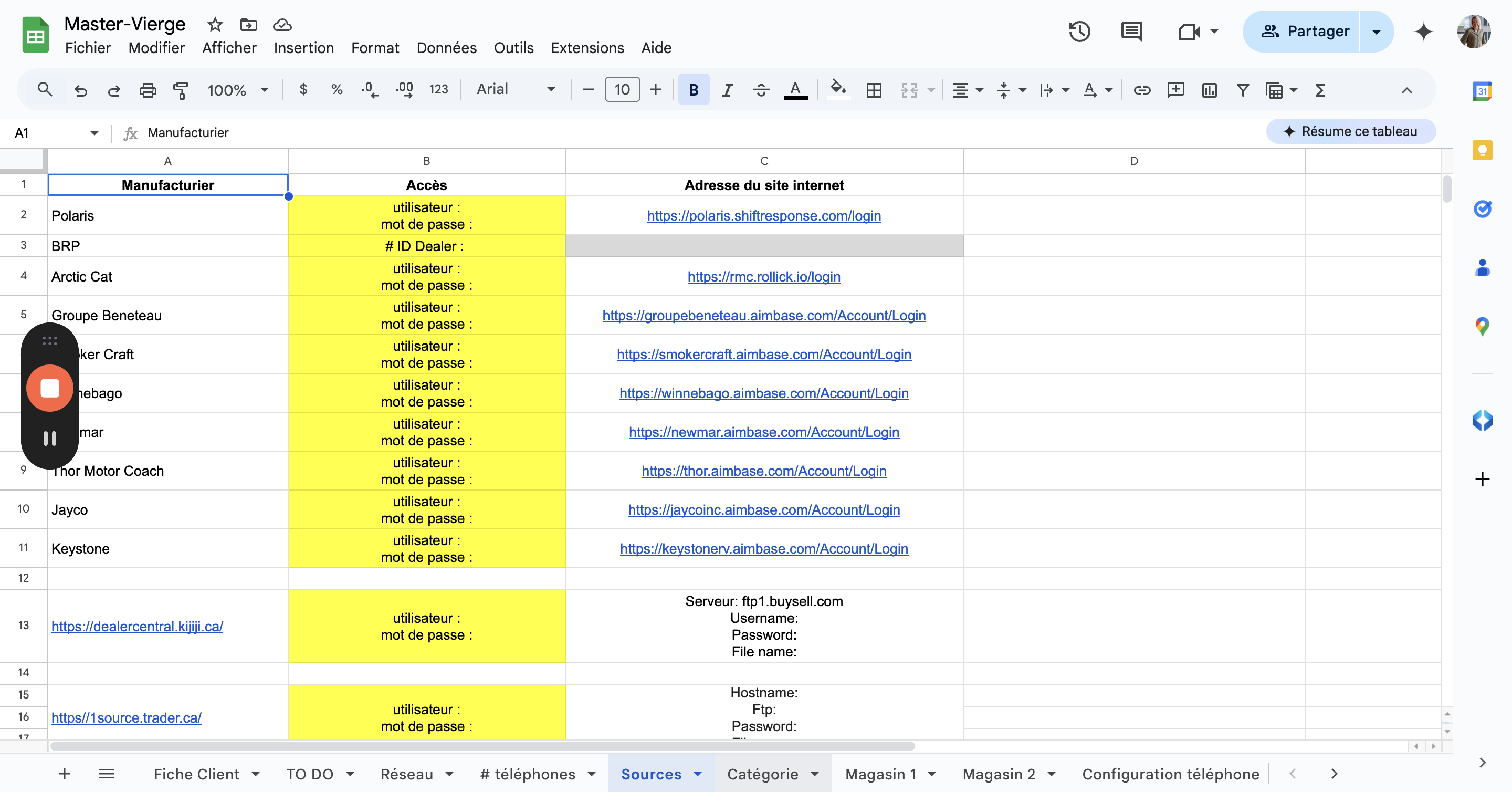Image resolution: width=1512 pixels, height=792 pixels.
Task: Insert a link
Action: 1142,90
